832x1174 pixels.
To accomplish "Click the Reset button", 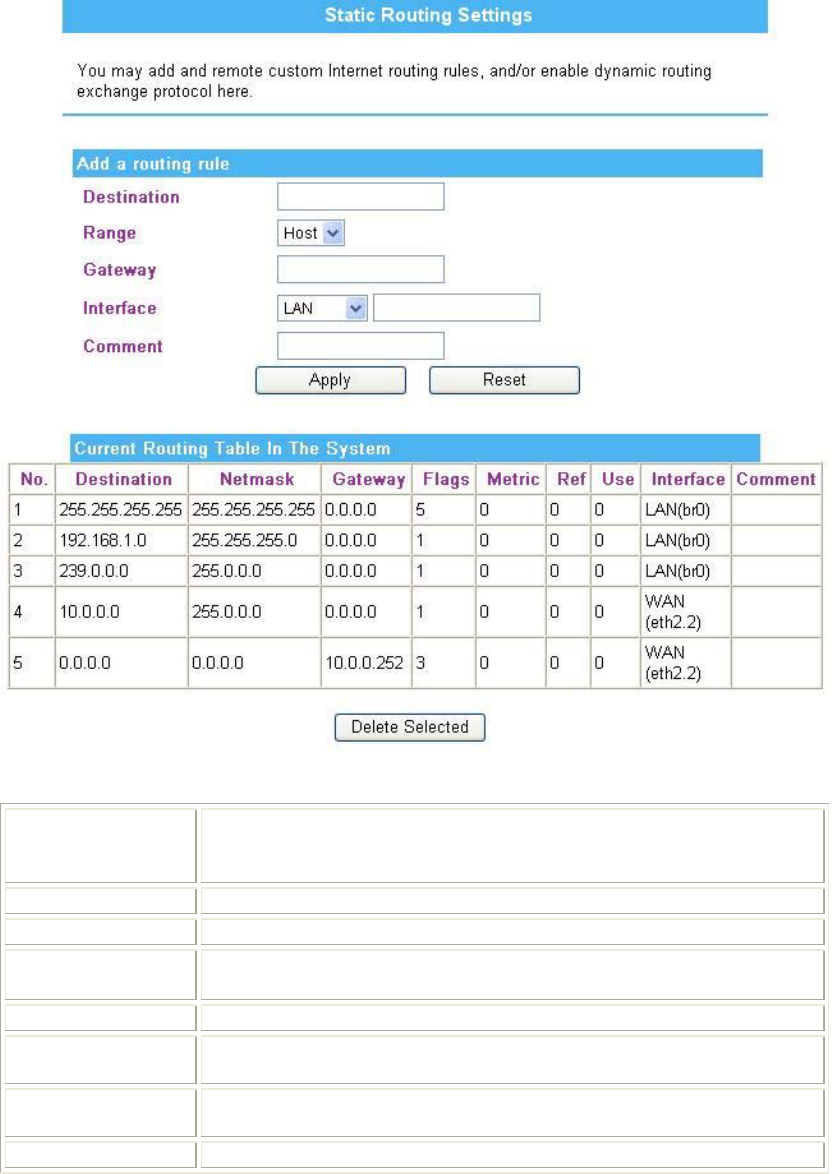I will 504,380.
